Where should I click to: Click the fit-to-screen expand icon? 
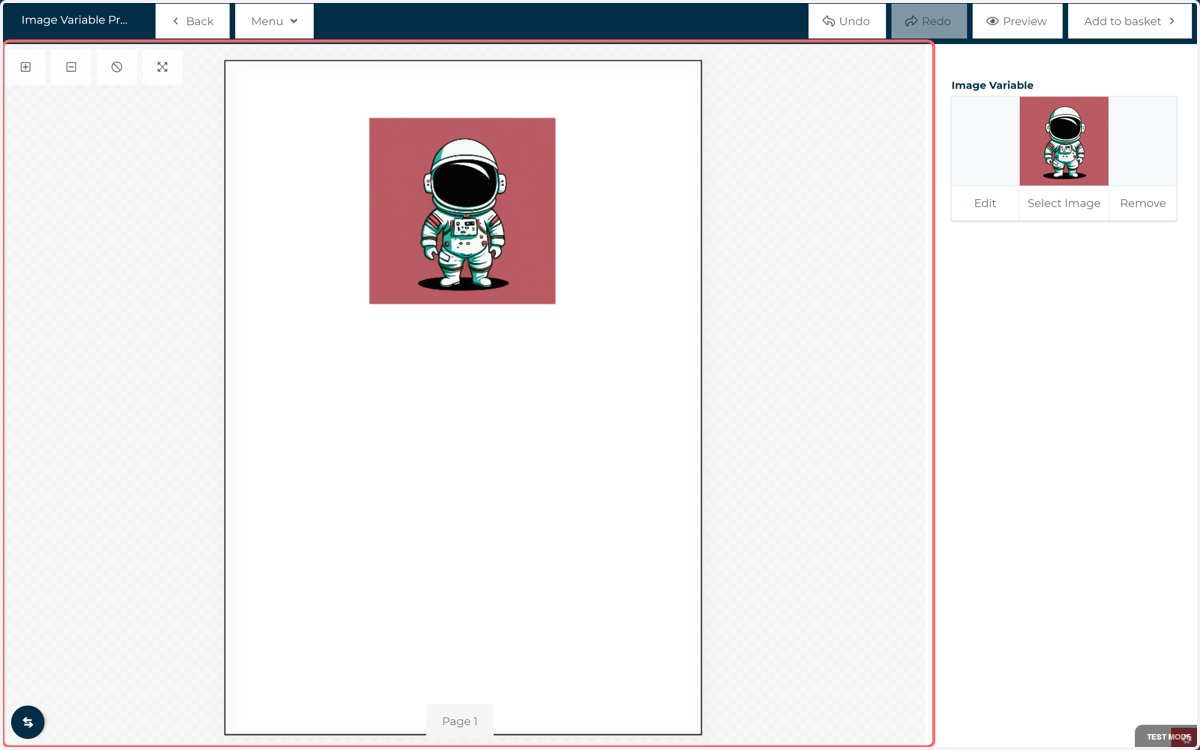[x=162, y=67]
